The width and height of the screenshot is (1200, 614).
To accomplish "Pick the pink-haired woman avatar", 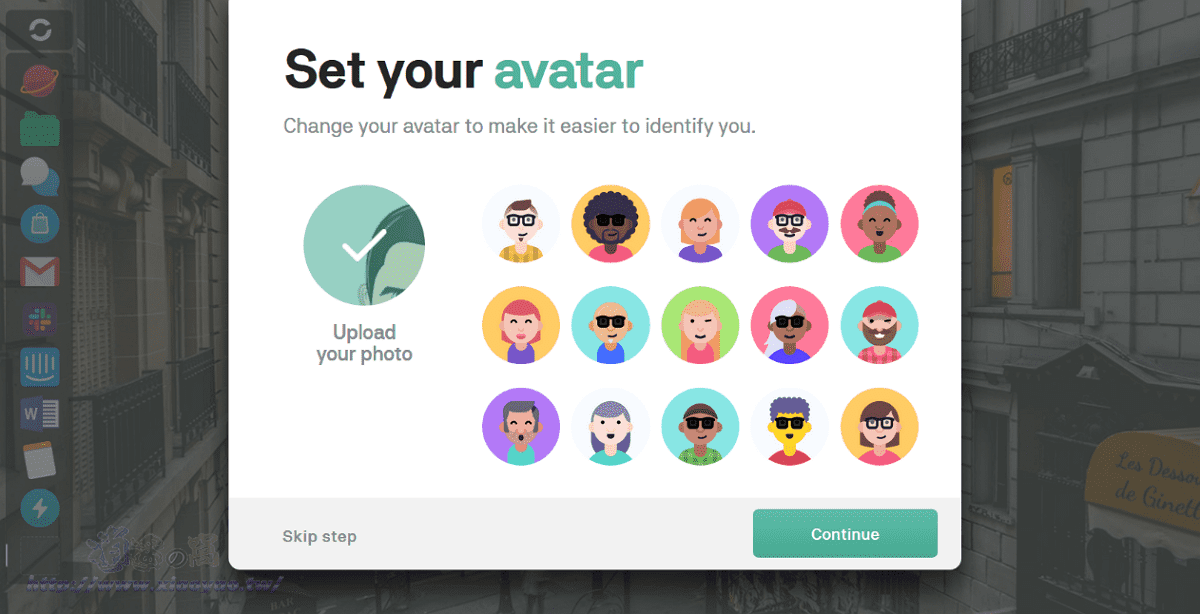I will click(521, 325).
